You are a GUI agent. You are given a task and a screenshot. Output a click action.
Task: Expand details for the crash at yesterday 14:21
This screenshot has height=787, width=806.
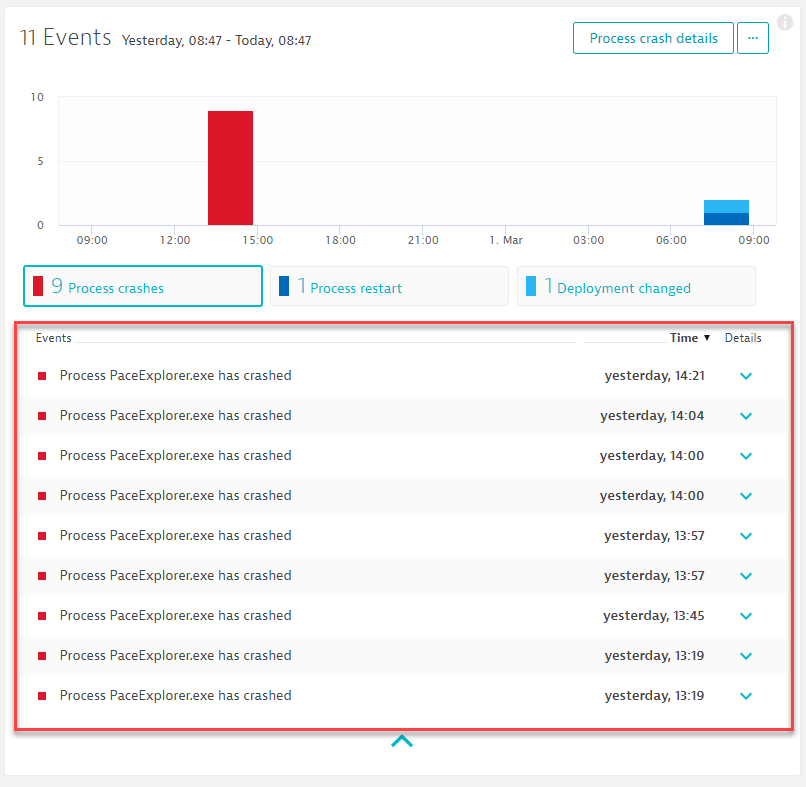[746, 375]
